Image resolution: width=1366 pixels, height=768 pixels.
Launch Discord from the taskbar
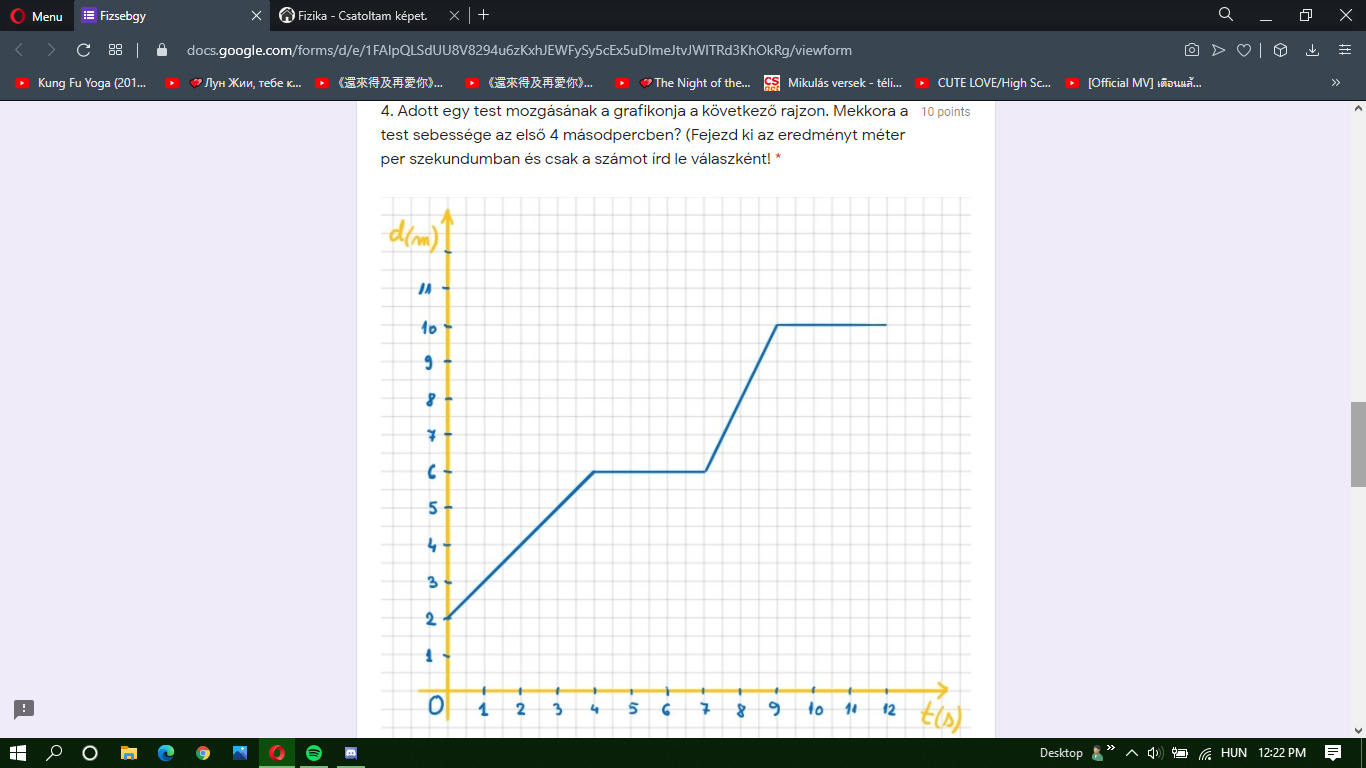(x=350, y=753)
